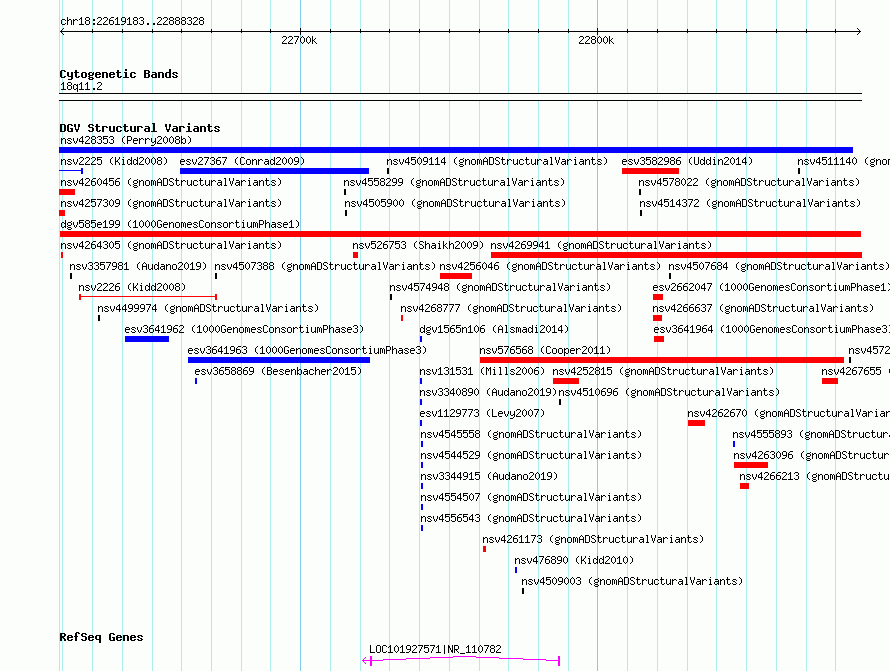Click the nsv428353 (Perry2008b) variant label
The width and height of the screenshot is (890, 671).
tap(126, 140)
